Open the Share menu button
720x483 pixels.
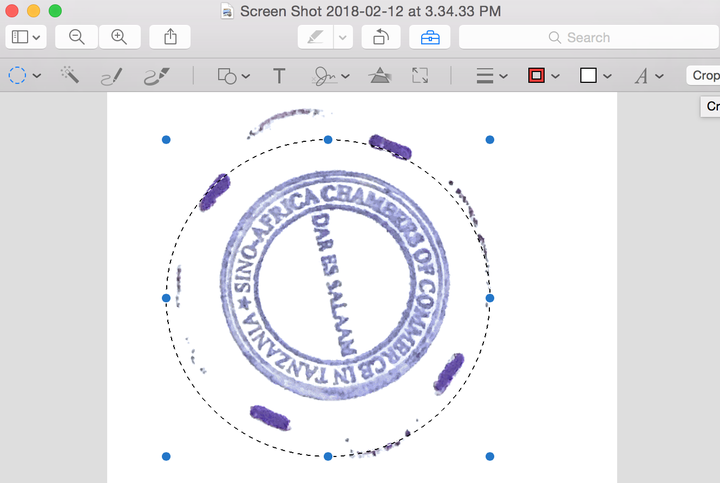(x=170, y=37)
